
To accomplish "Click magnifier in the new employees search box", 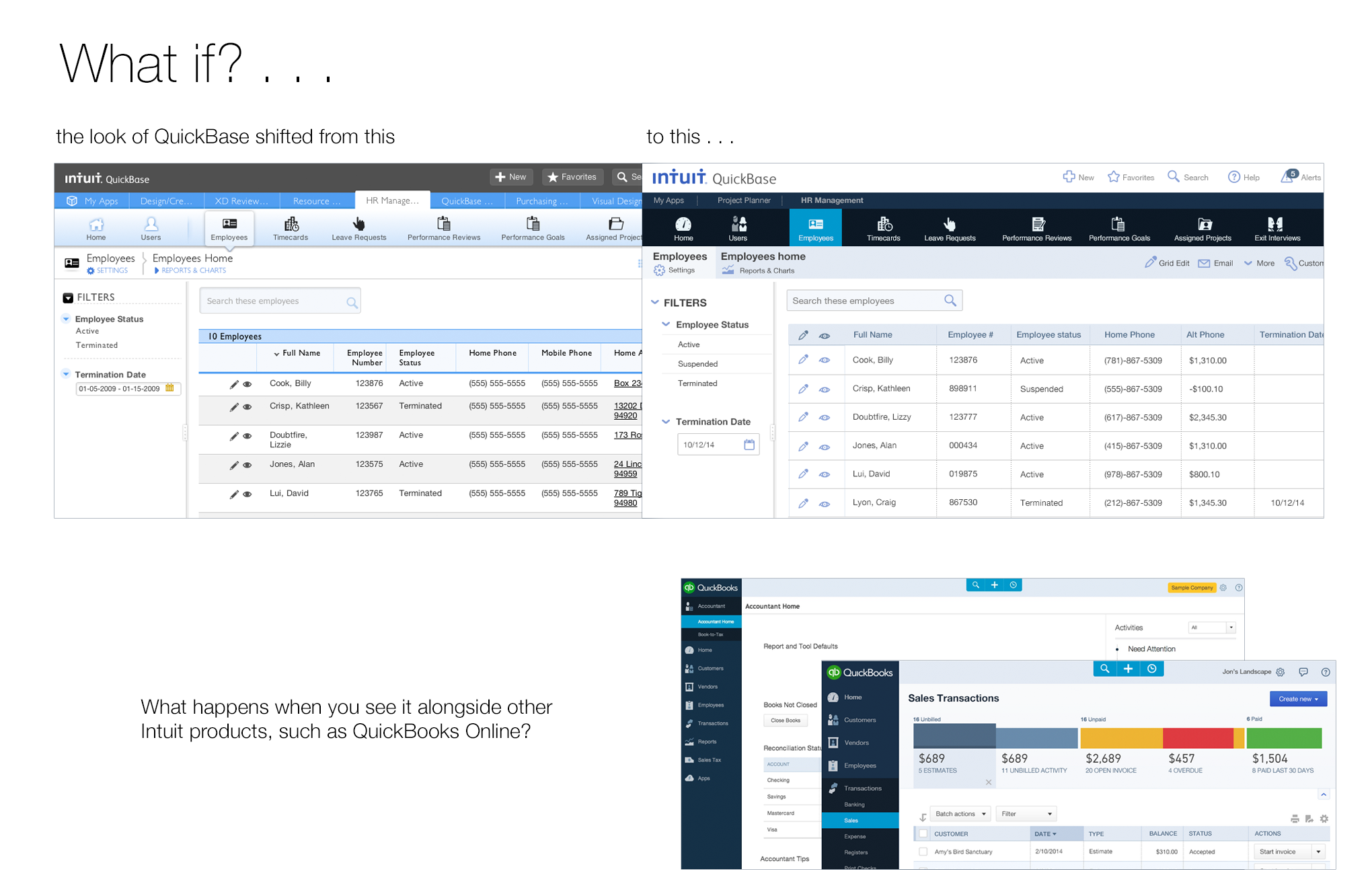I will click(x=950, y=300).
